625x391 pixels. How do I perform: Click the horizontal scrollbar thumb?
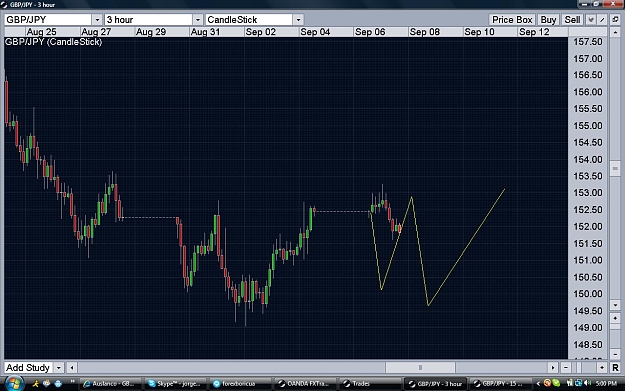[420, 367]
